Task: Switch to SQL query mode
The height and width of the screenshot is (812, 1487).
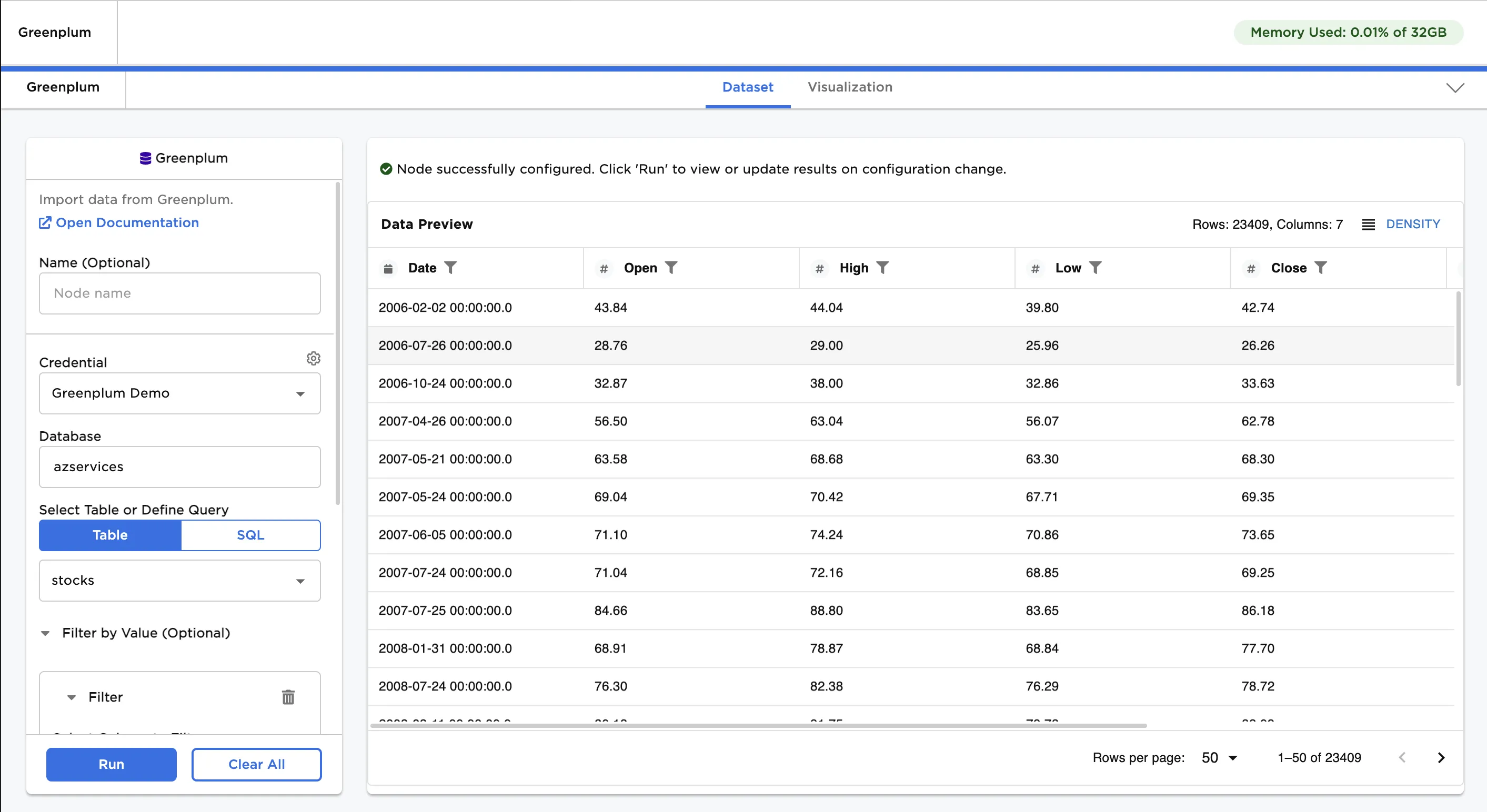Action: pos(250,535)
